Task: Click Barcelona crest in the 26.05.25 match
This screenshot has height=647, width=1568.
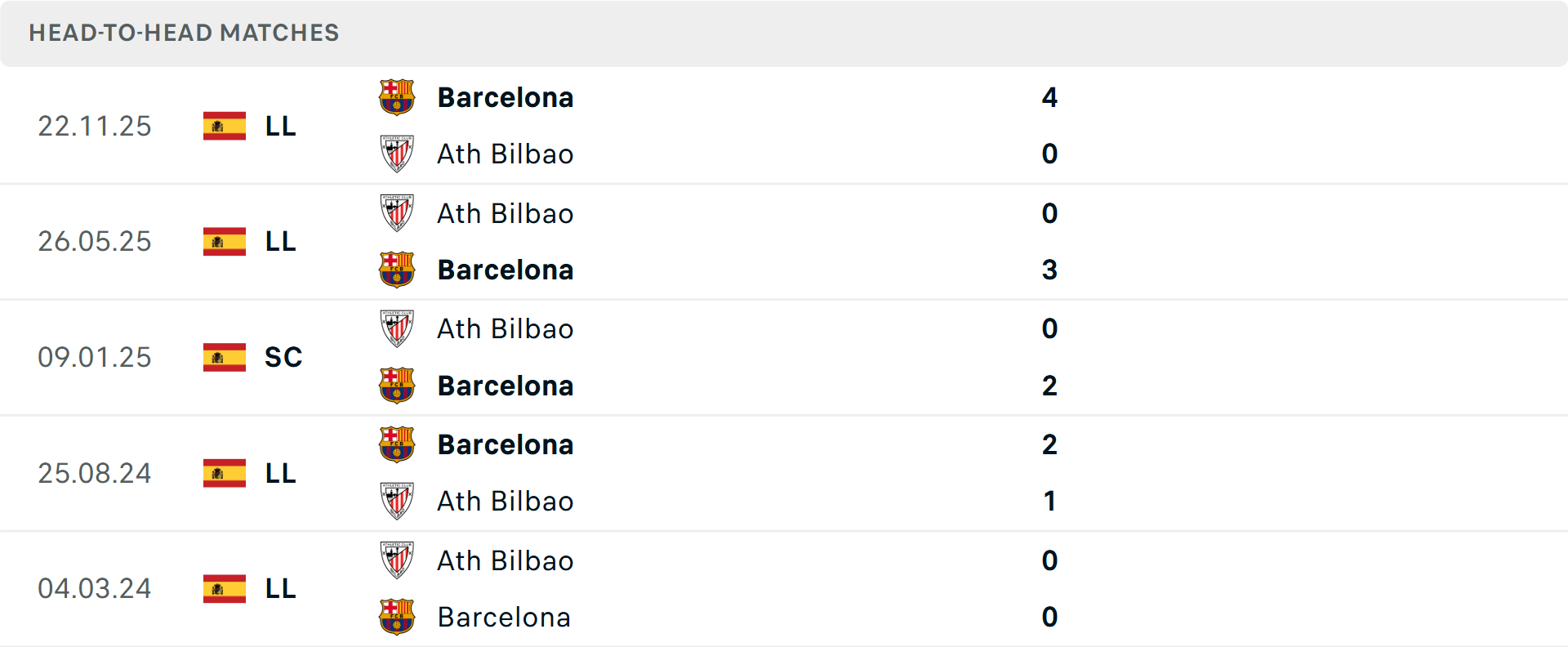Action: tap(397, 270)
